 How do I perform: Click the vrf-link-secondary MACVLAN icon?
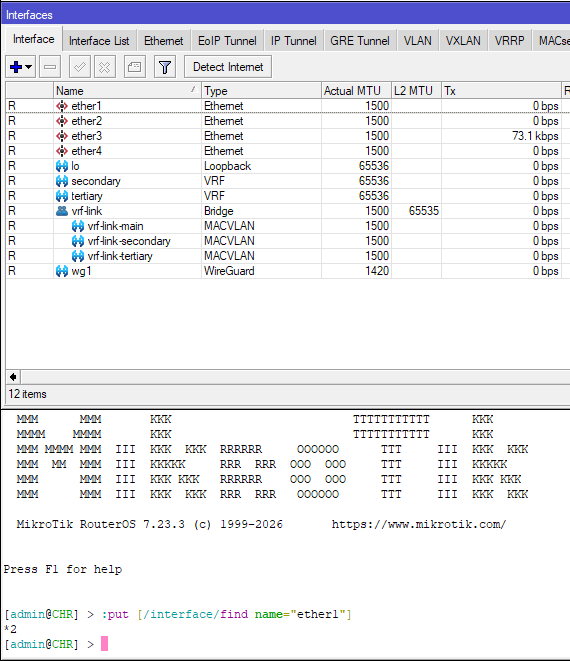tap(78, 241)
